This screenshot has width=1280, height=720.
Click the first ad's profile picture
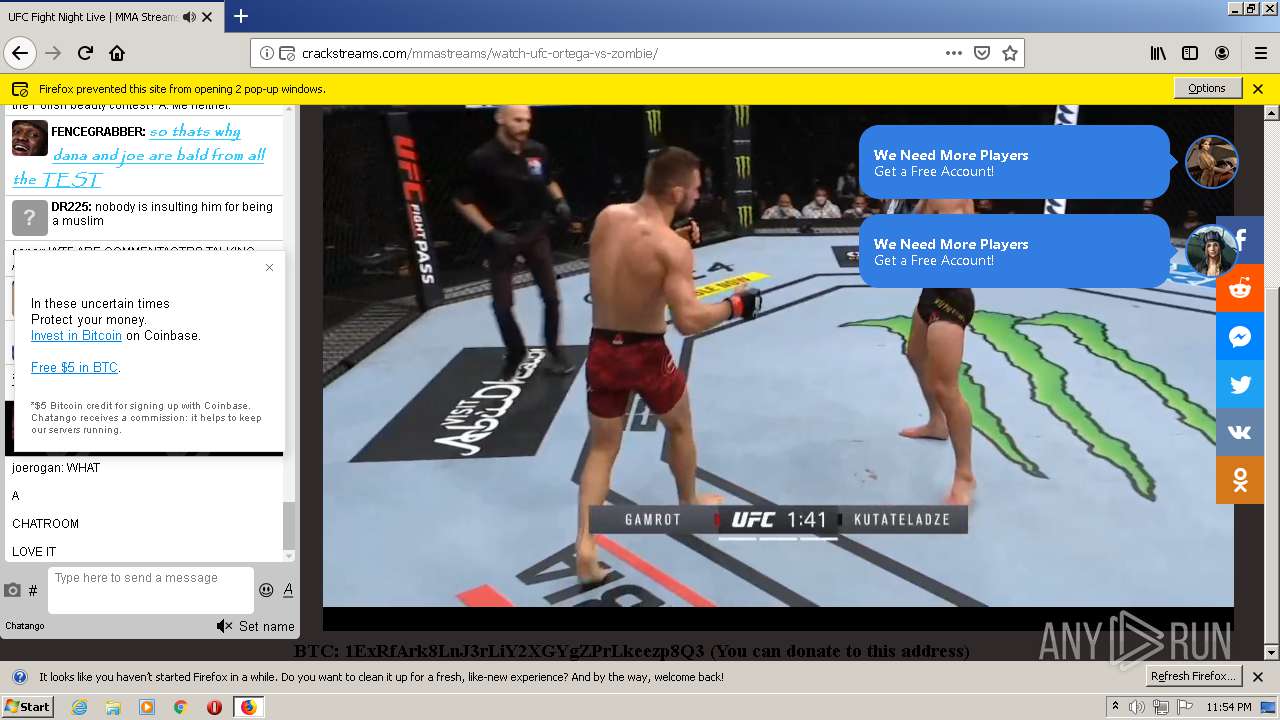pyautogui.click(x=1212, y=162)
